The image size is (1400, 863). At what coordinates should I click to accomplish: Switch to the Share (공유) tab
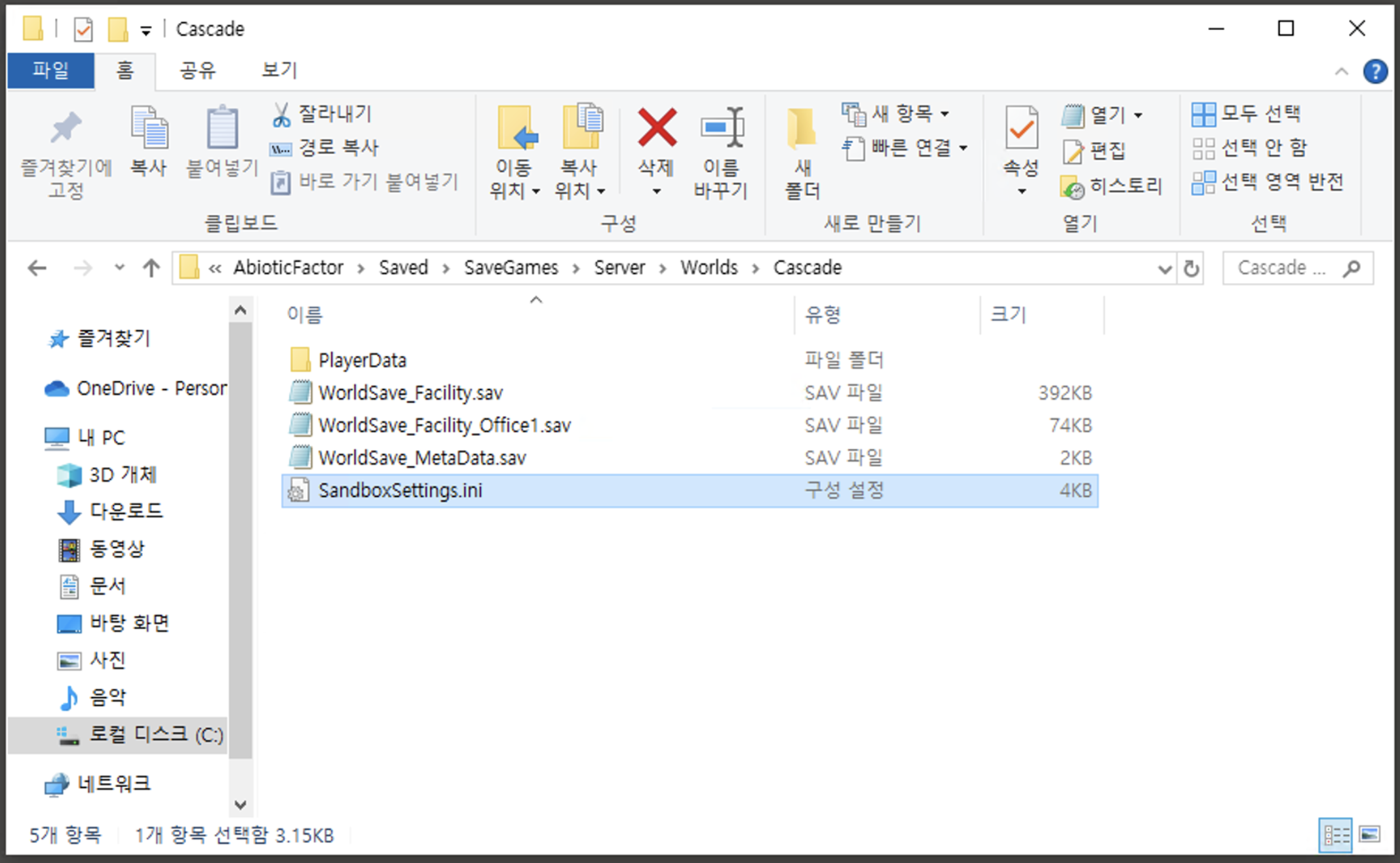click(x=198, y=70)
